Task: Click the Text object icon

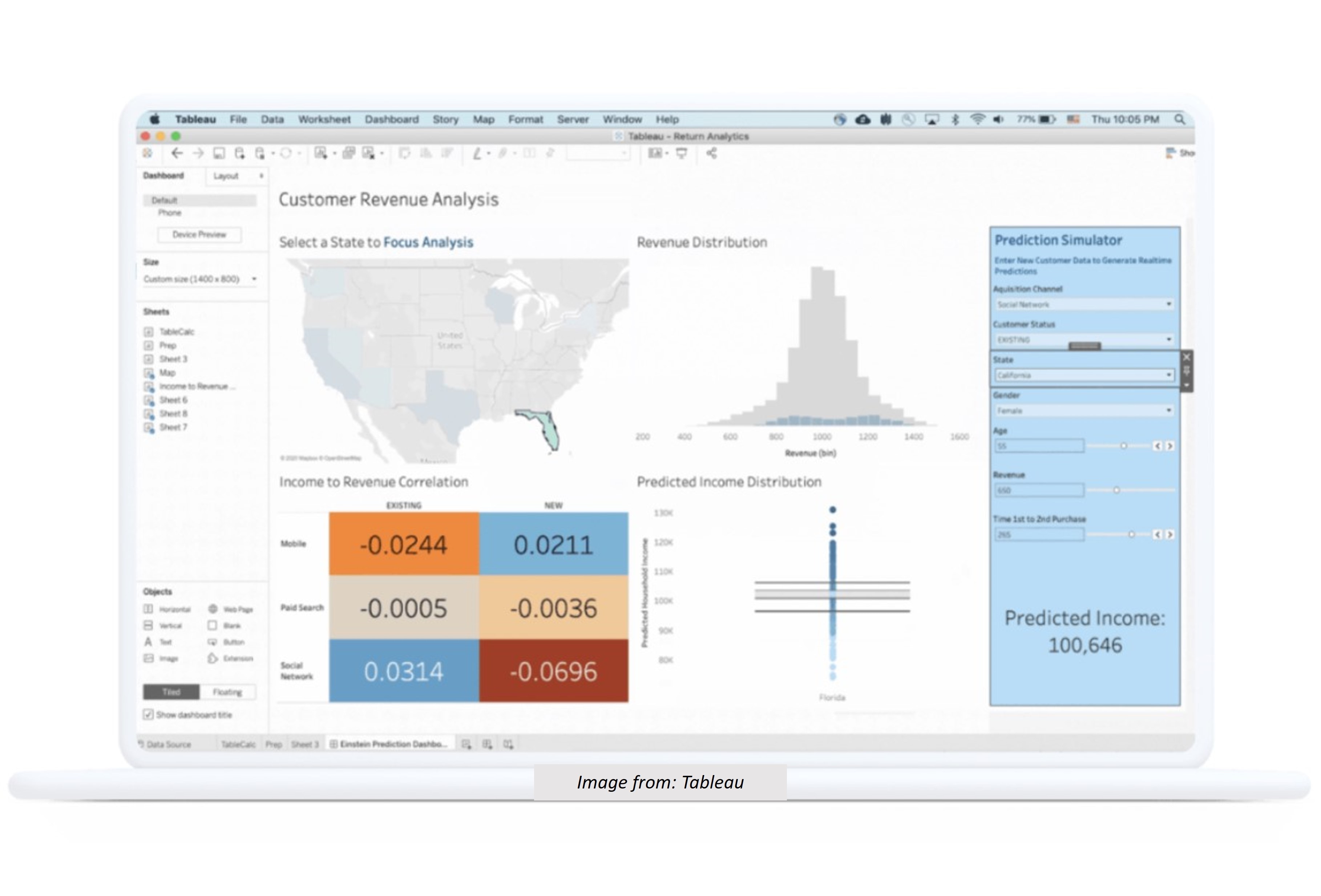Action: click(x=148, y=641)
